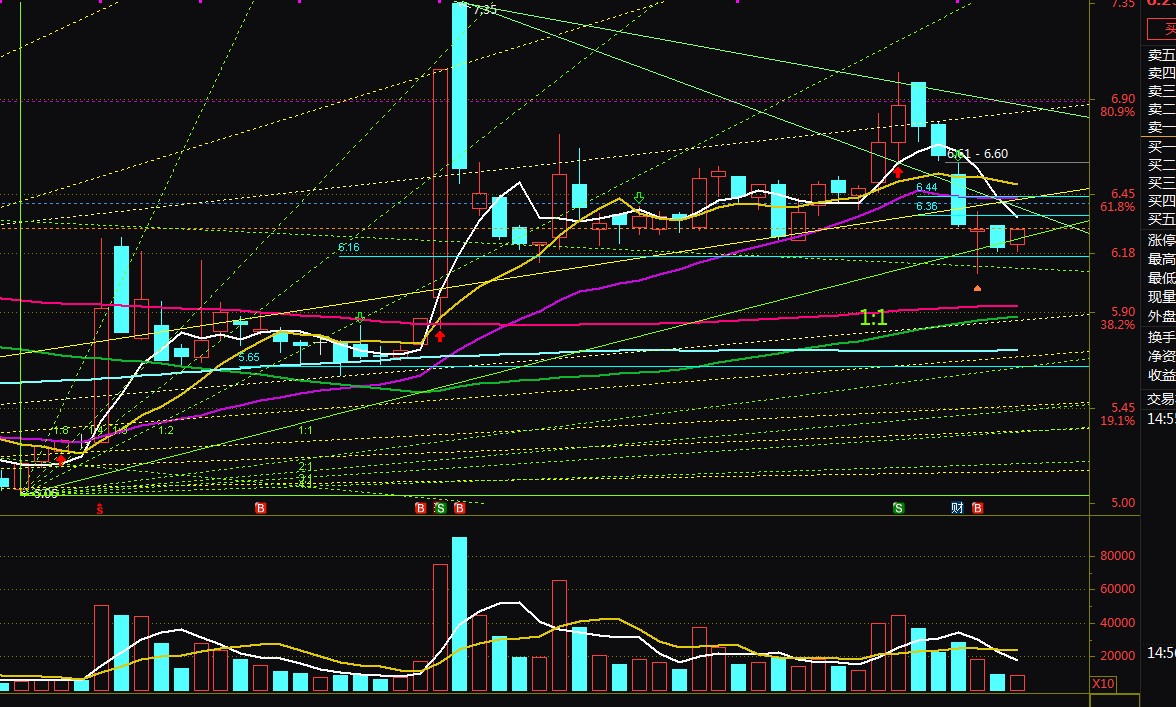1176x707 pixels.
Task: Select the 买三 bid level row
Action: click(1161, 182)
